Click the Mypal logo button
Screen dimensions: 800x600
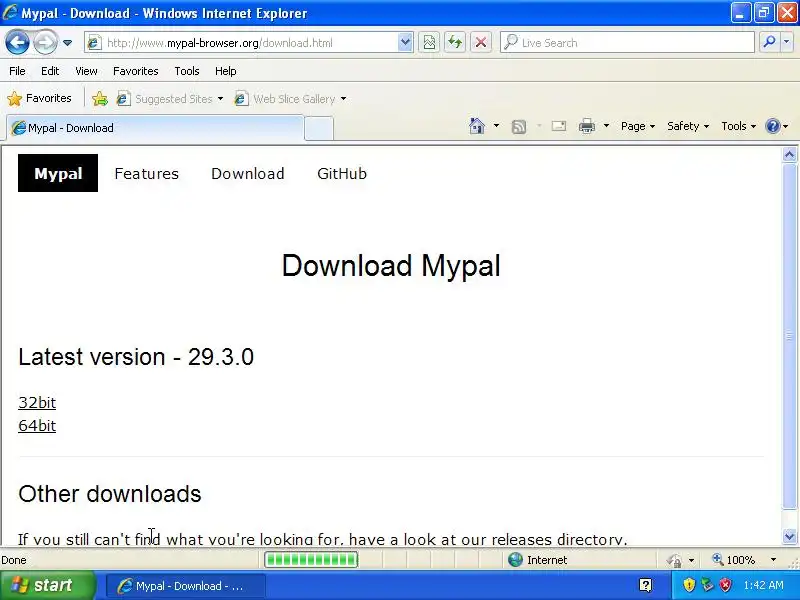point(58,173)
